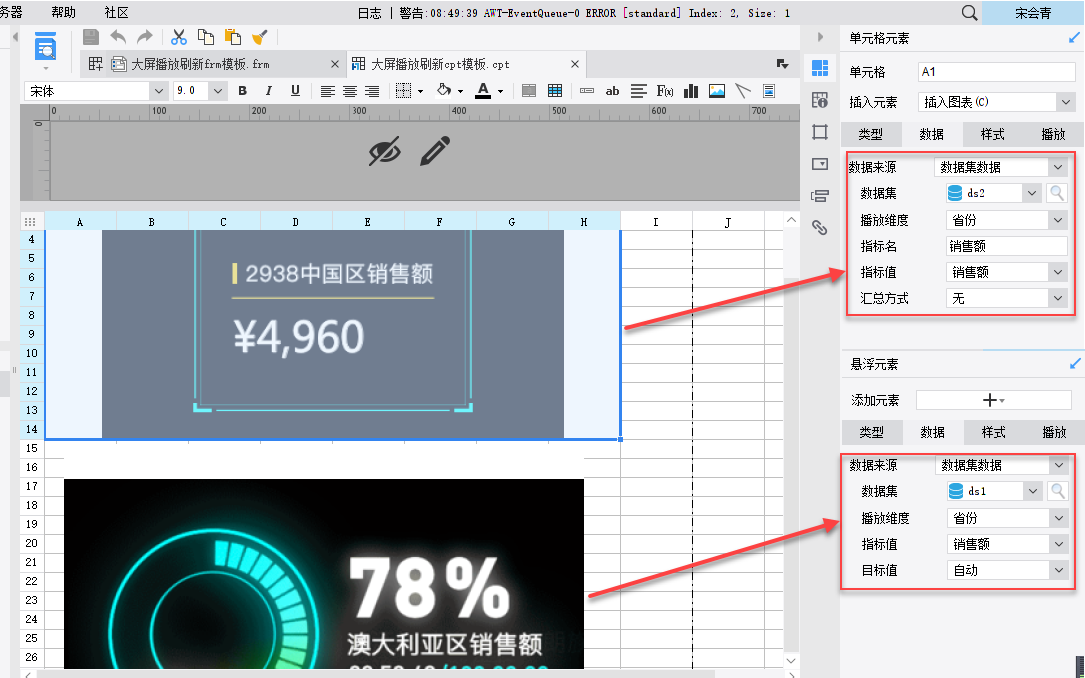1085x678 pixels.
Task: Open the border style dropdown arrow
Action: pos(421,91)
